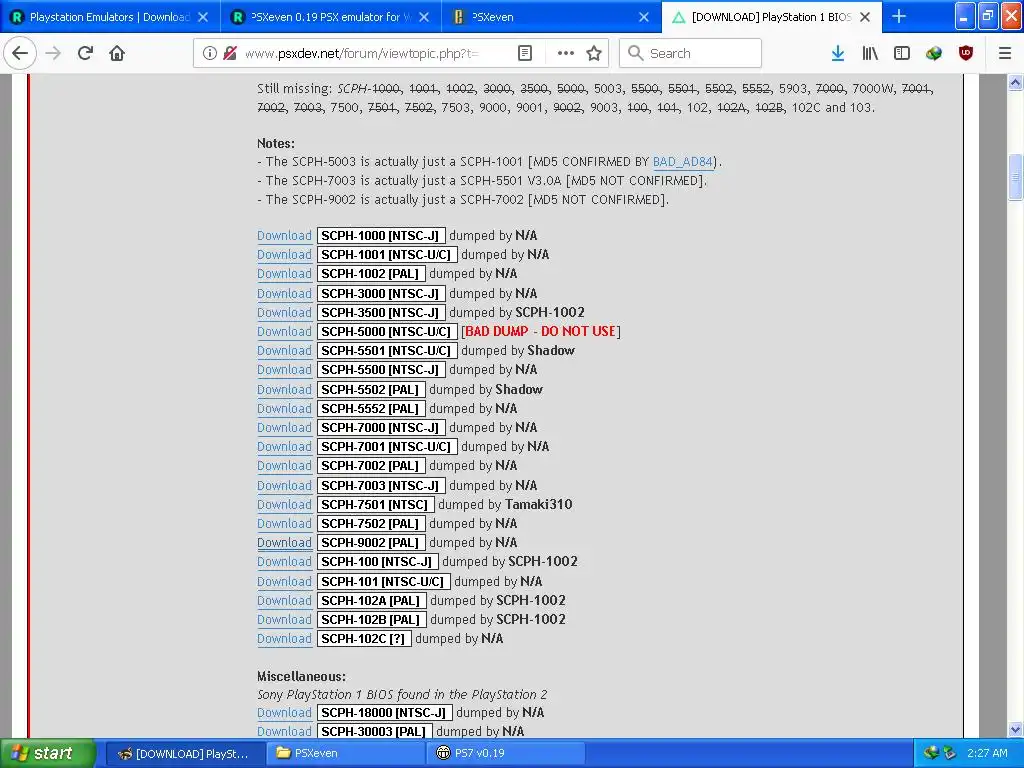
Task: Close the PSXeven 0.19 PSX emulator tab
Action: (424, 17)
